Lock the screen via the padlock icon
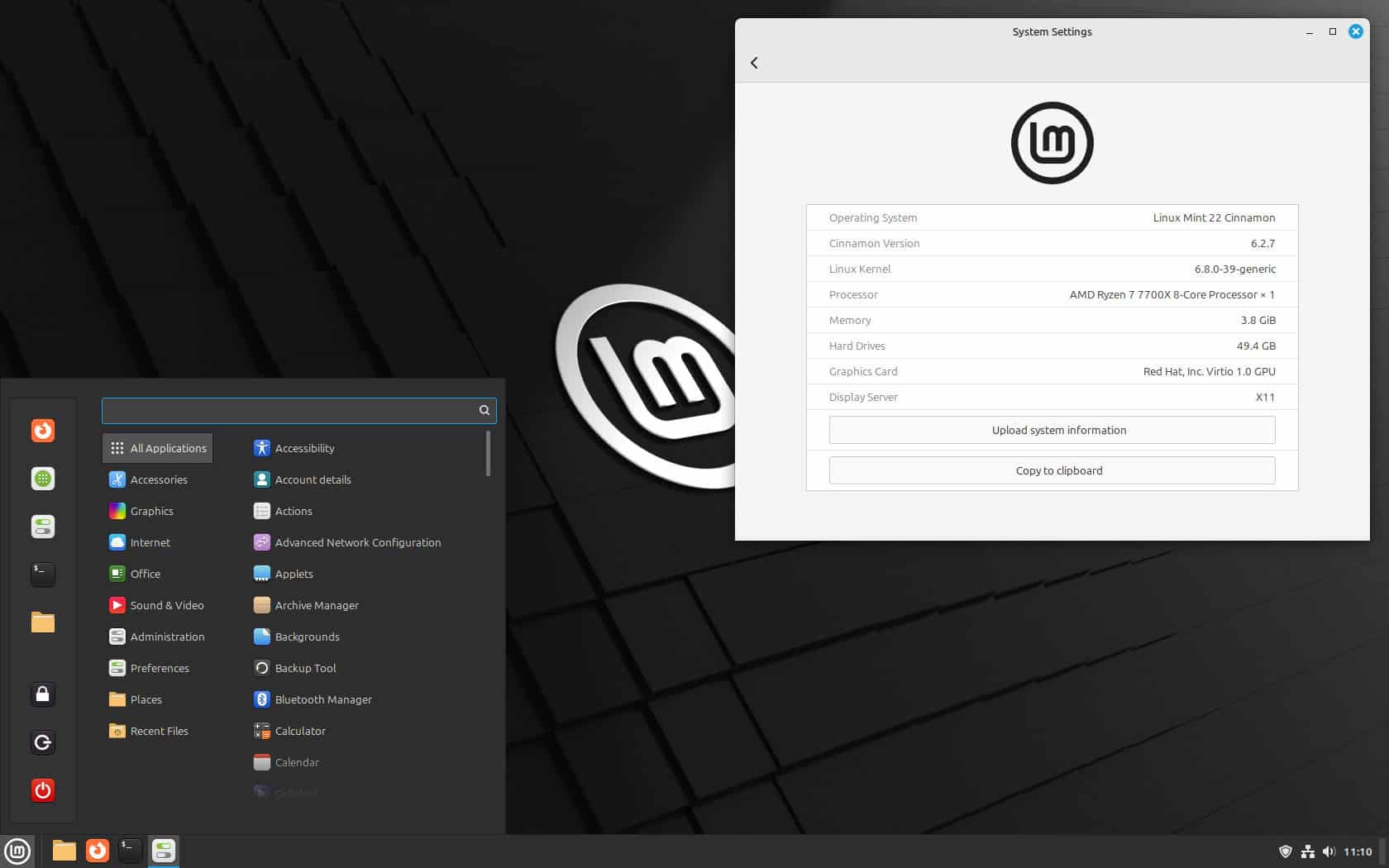This screenshot has width=1389, height=868. tap(42, 694)
